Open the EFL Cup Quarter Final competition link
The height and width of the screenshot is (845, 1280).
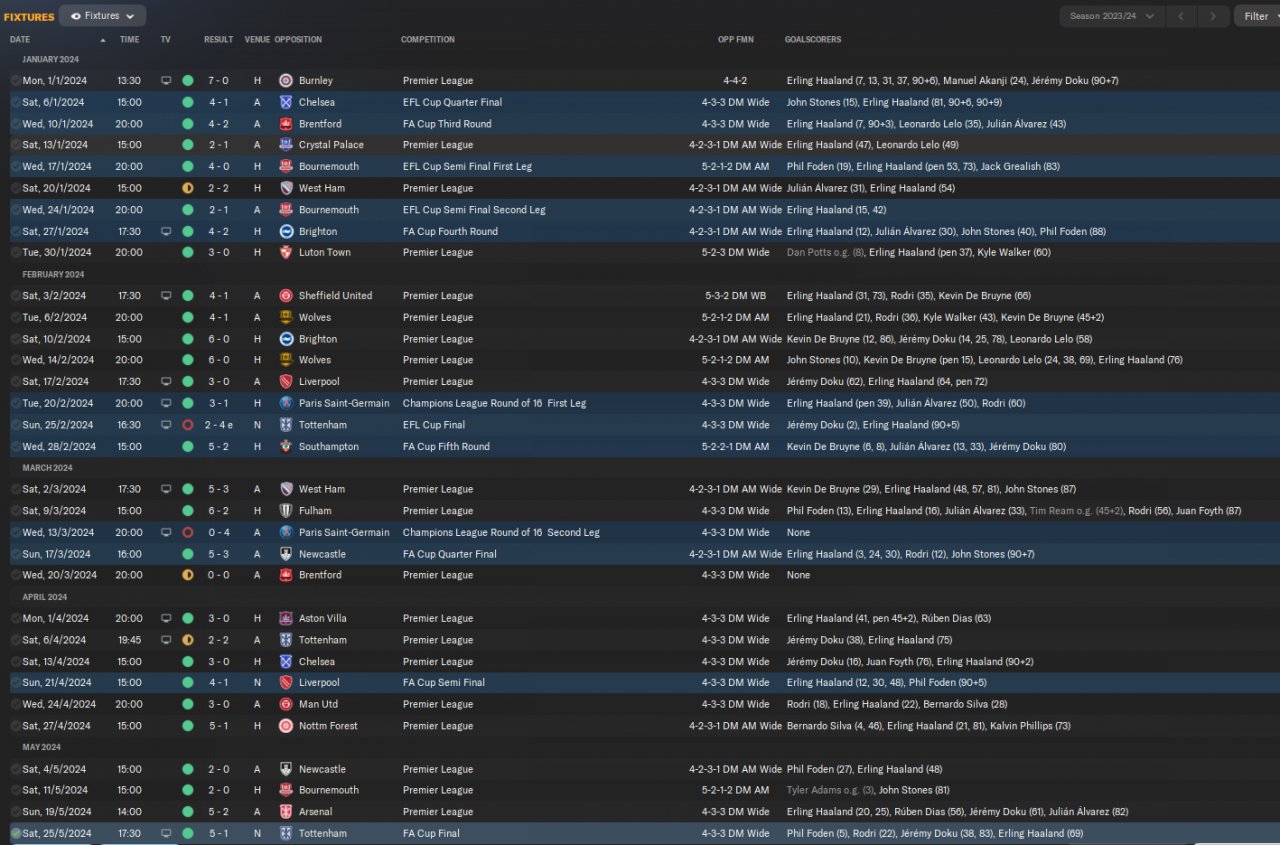coord(452,102)
